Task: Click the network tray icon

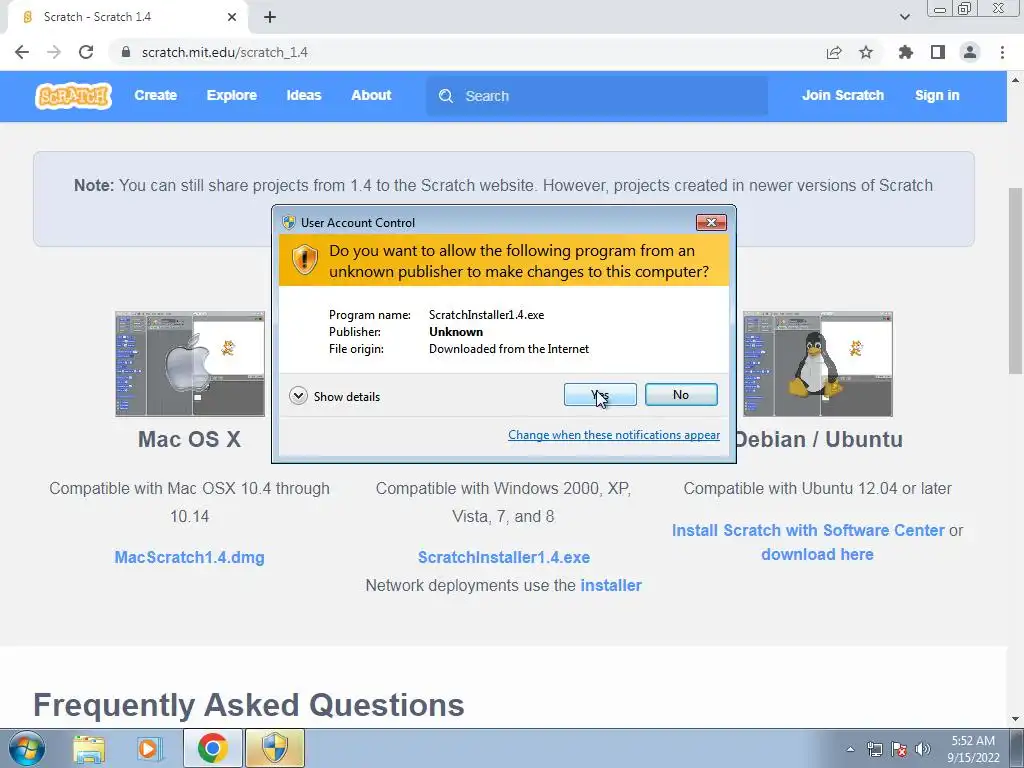Action: tap(874, 749)
